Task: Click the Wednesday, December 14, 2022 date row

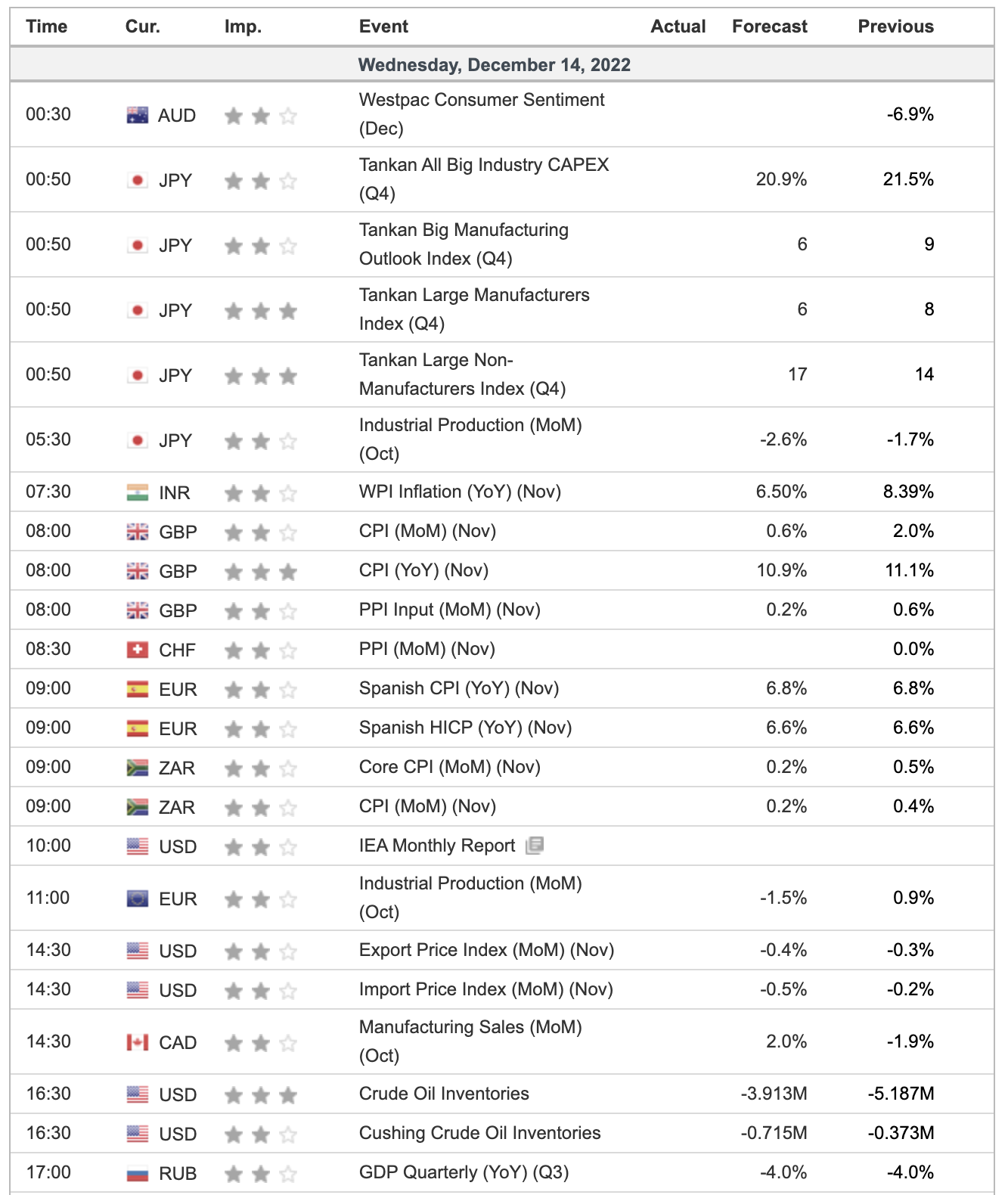Action: pos(494,64)
